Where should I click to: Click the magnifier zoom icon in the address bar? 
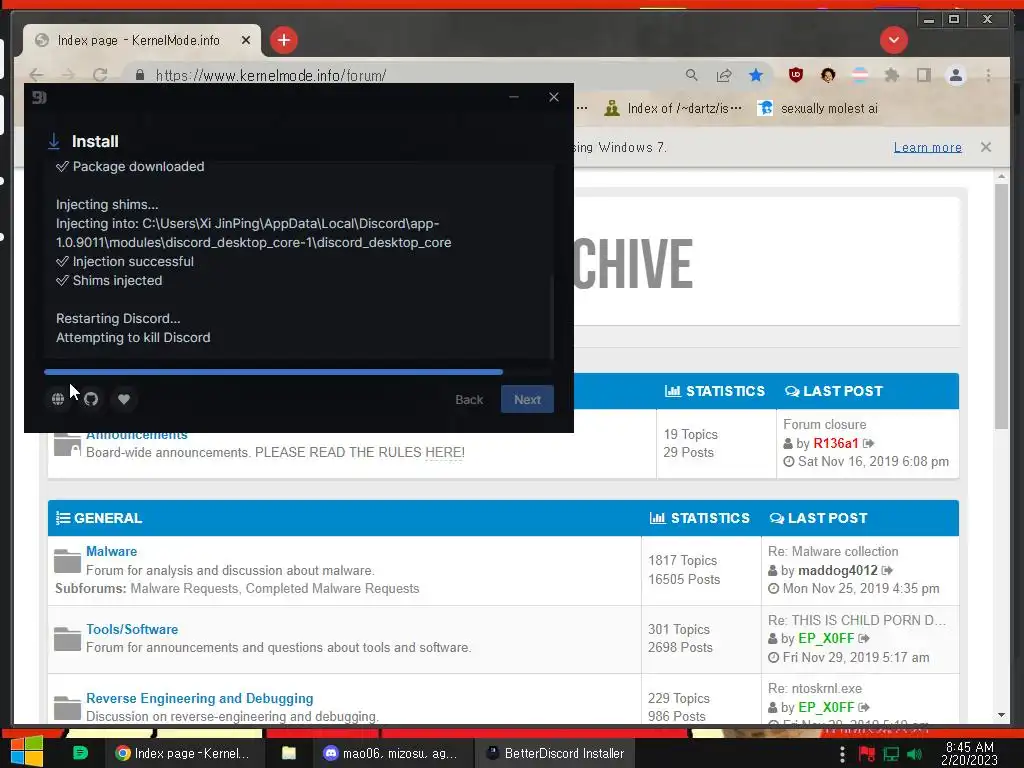pos(692,75)
